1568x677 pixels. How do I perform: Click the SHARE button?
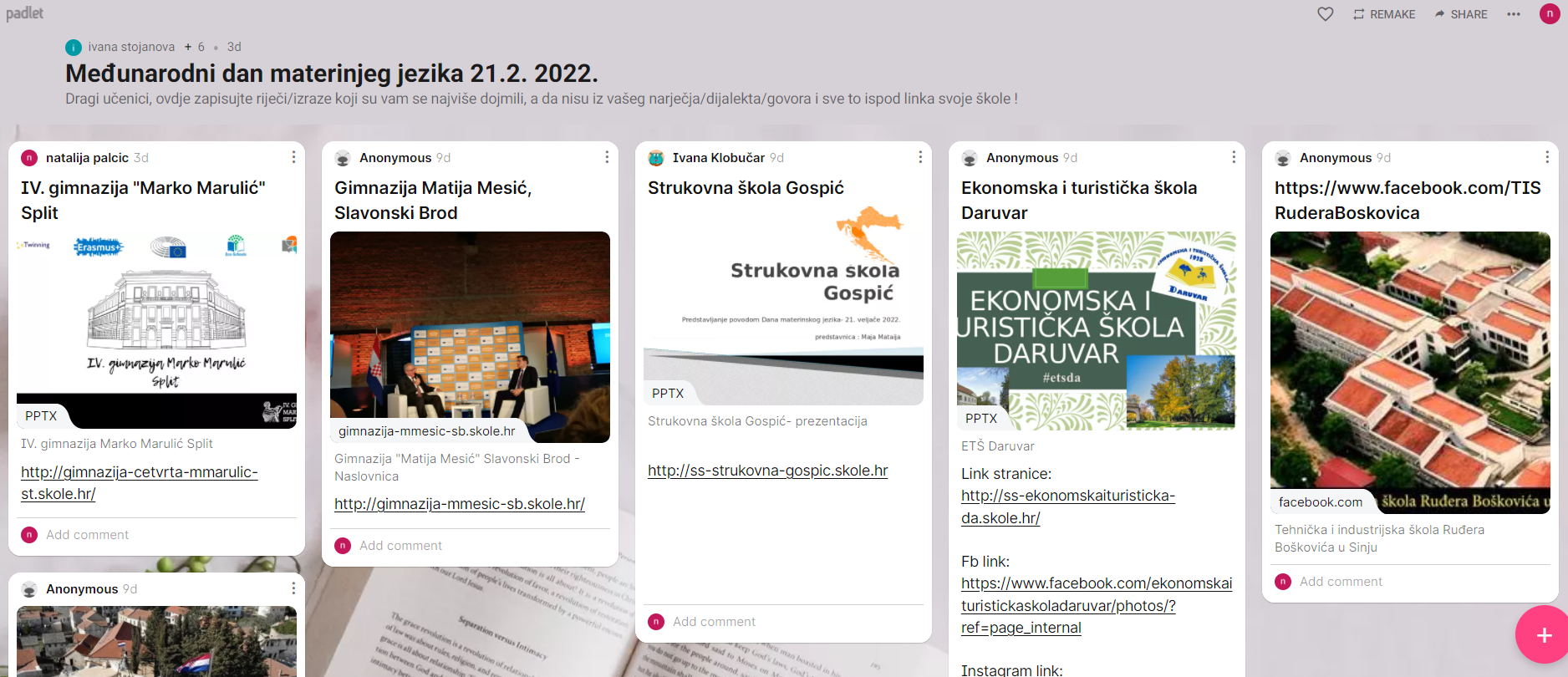(x=1461, y=14)
